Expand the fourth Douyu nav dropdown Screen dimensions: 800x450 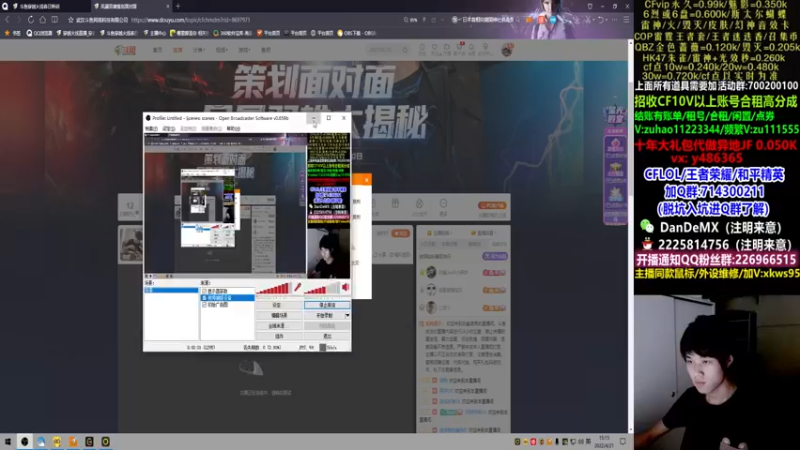tap(221, 50)
